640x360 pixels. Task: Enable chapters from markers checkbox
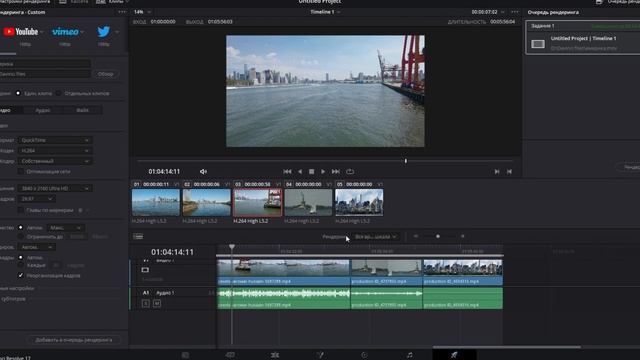[x=20, y=210]
